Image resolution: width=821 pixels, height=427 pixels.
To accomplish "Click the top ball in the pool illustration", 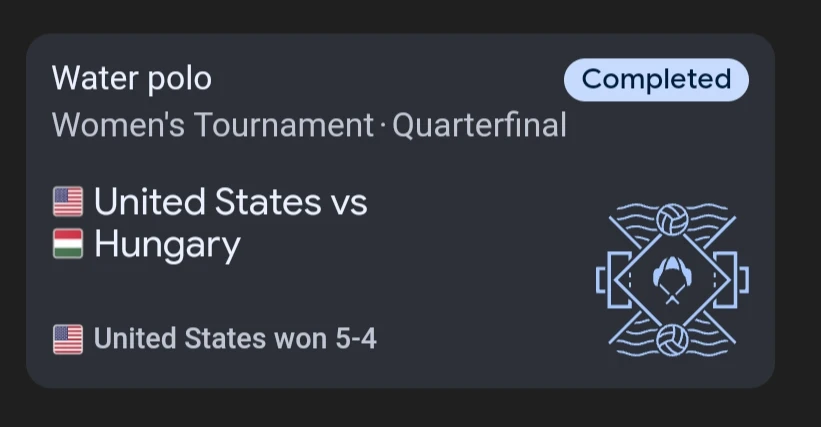I will [x=672, y=220].
